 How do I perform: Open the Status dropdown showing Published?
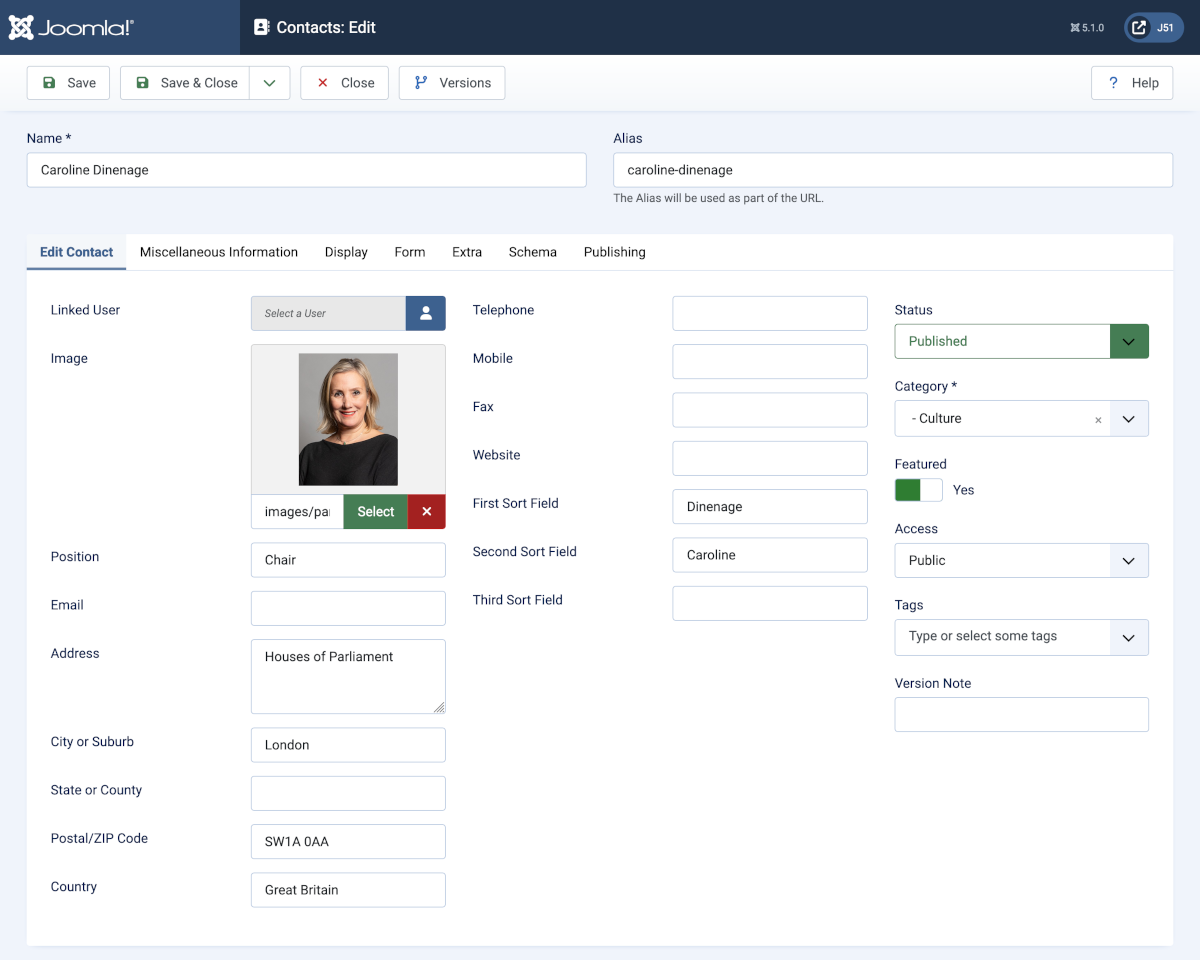pyautogui.click(x=1128, y=340)
